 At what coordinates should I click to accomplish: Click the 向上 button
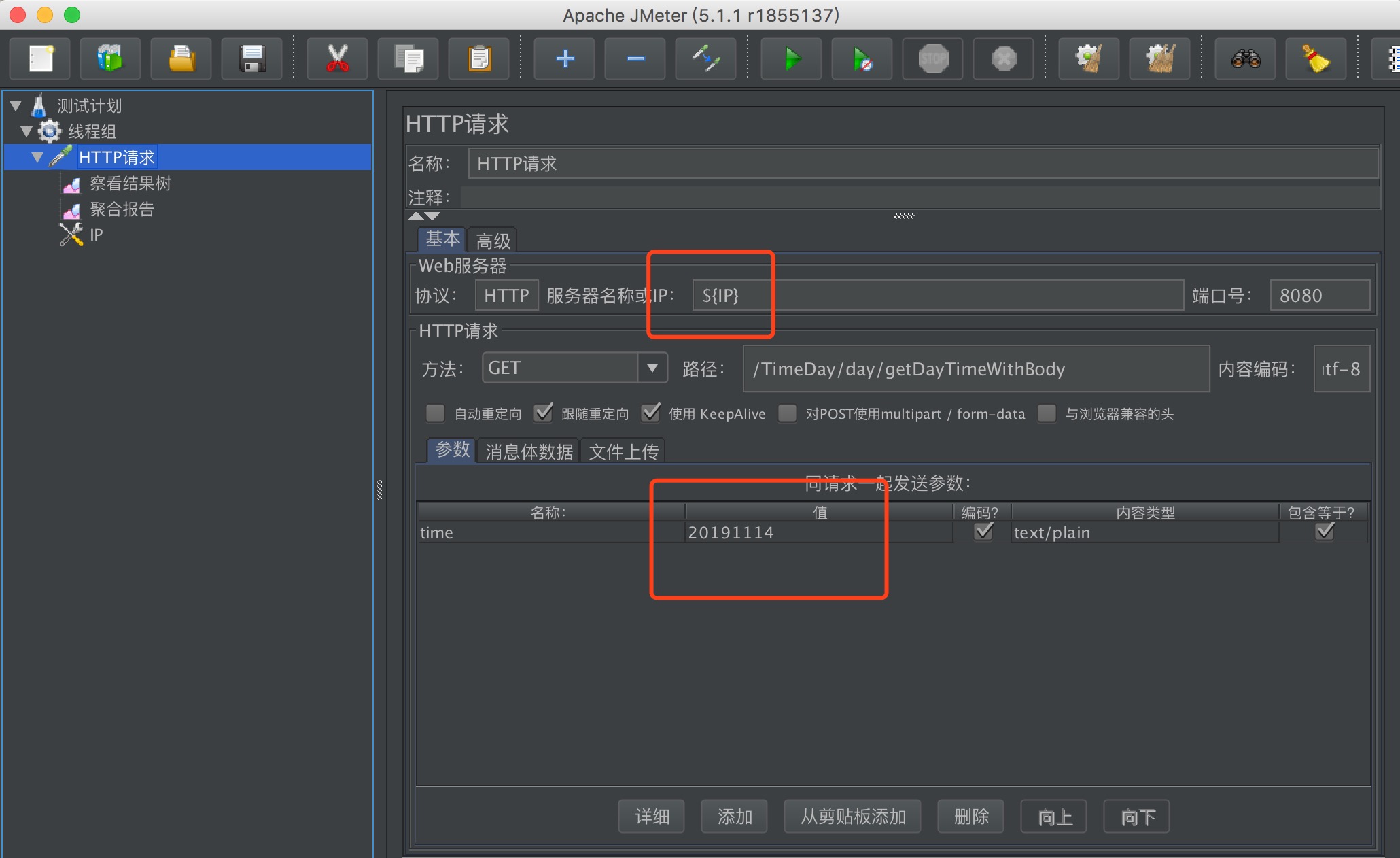pos(1054,816)
